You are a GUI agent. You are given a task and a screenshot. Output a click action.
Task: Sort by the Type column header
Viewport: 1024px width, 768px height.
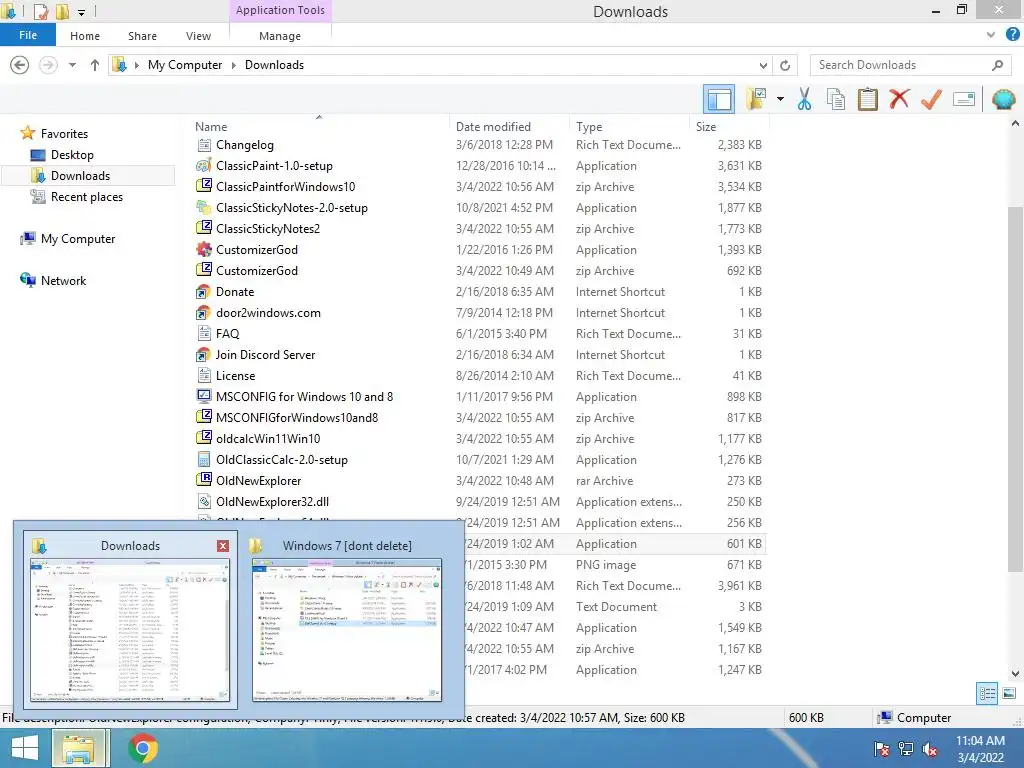tap(589, 127)
